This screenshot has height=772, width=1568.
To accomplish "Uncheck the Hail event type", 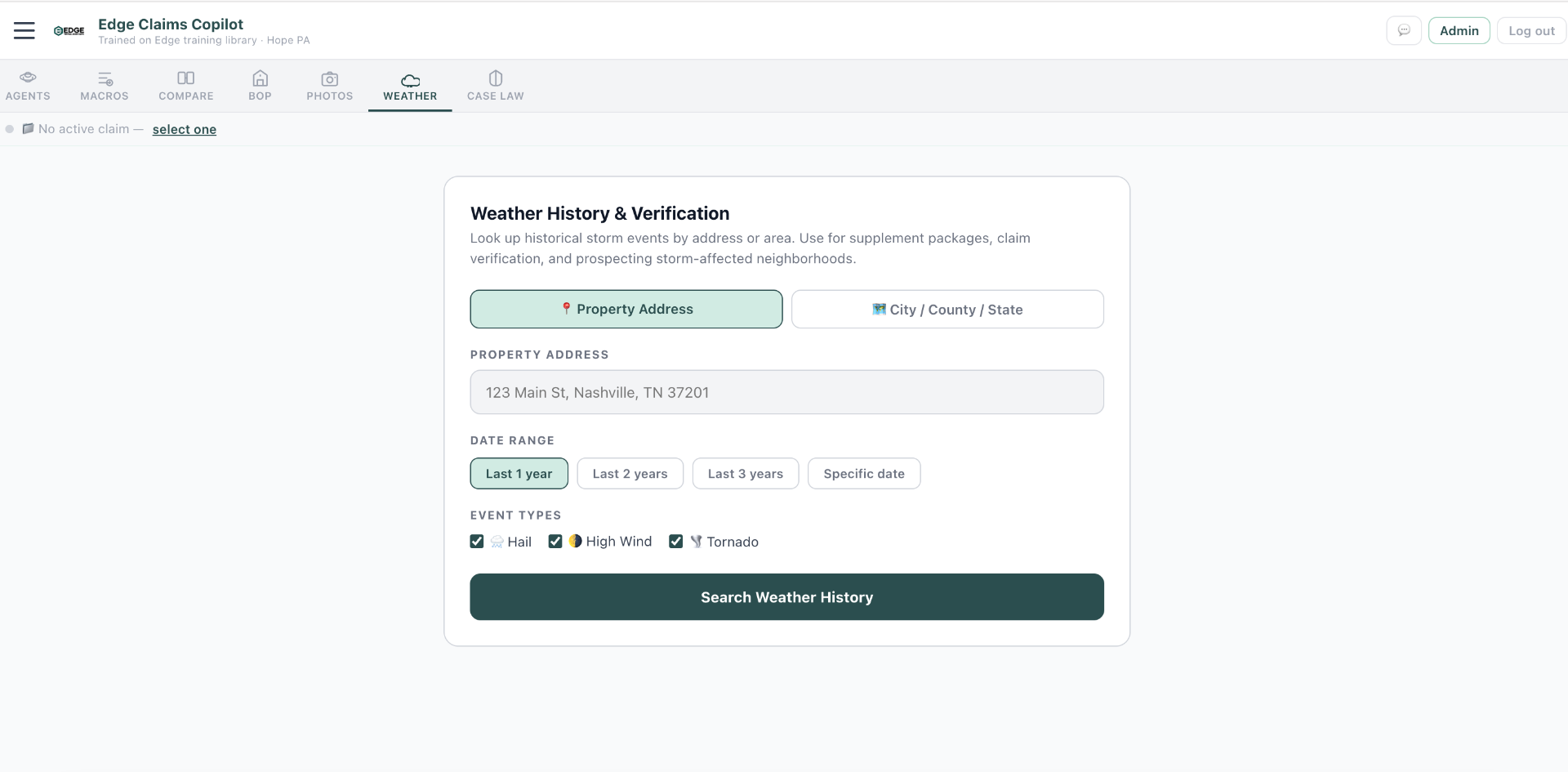I will [x=477, y=542].
